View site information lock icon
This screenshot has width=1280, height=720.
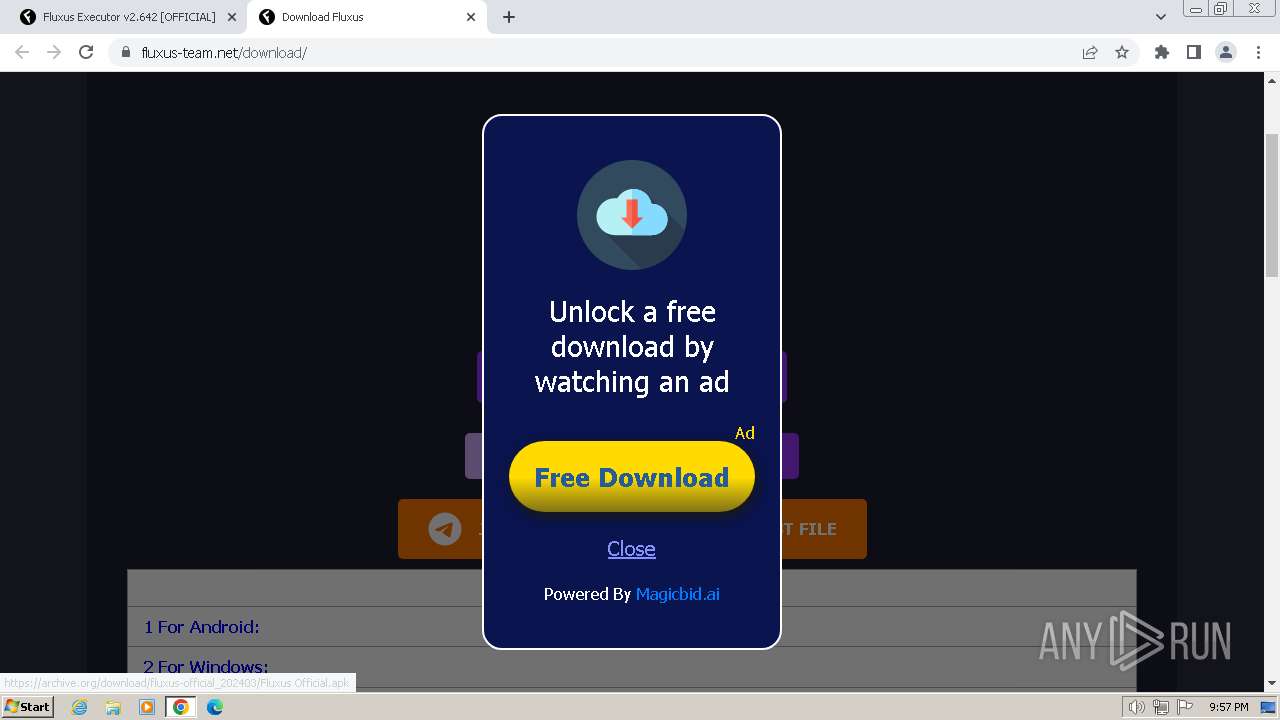pos(126,52)
